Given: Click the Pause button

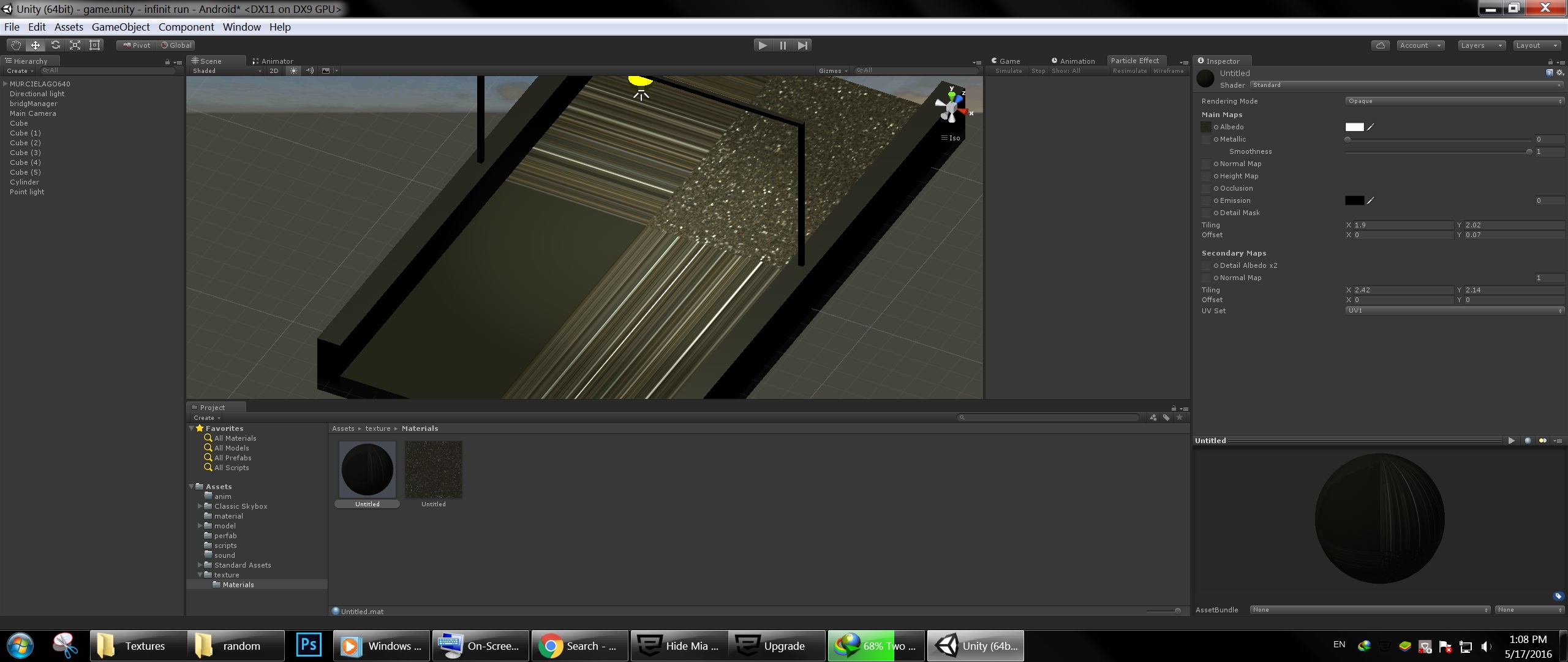Looking at the screenshot, I should point(783,45).
